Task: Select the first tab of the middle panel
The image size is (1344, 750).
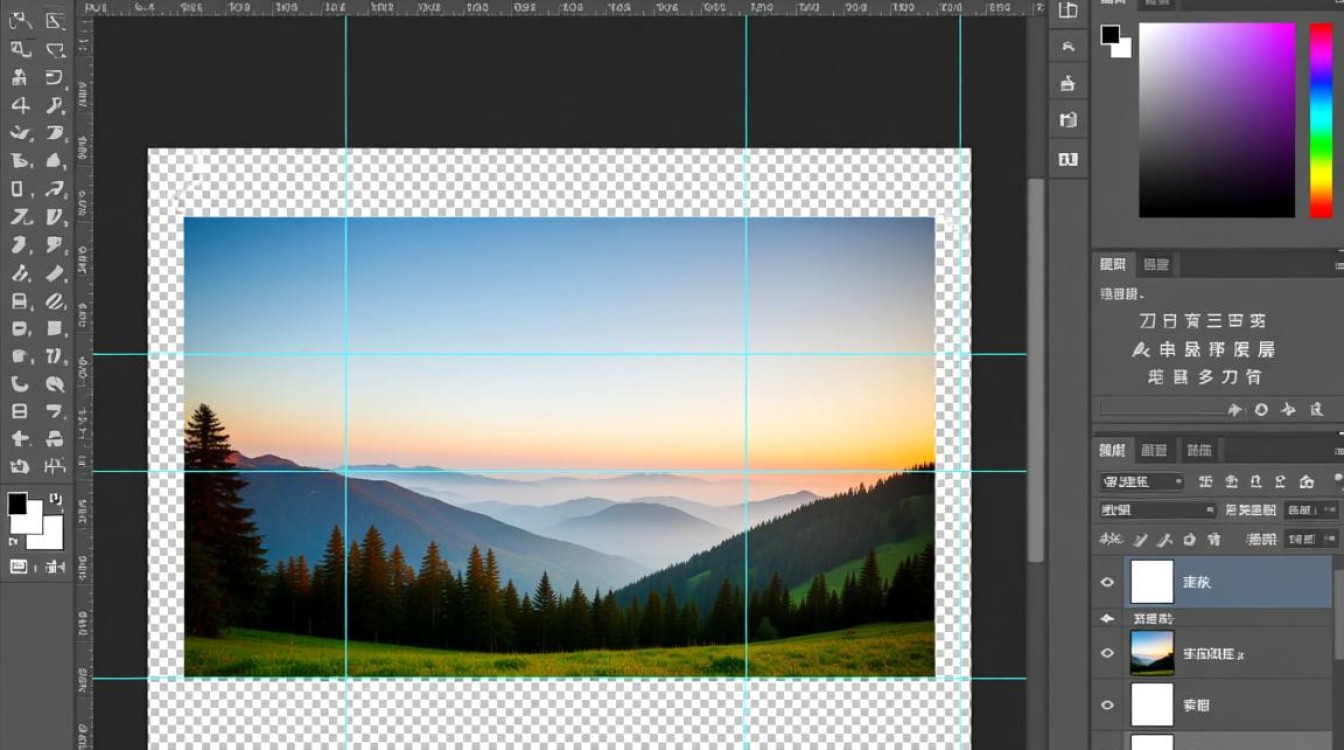Action: pos(1113,265)
